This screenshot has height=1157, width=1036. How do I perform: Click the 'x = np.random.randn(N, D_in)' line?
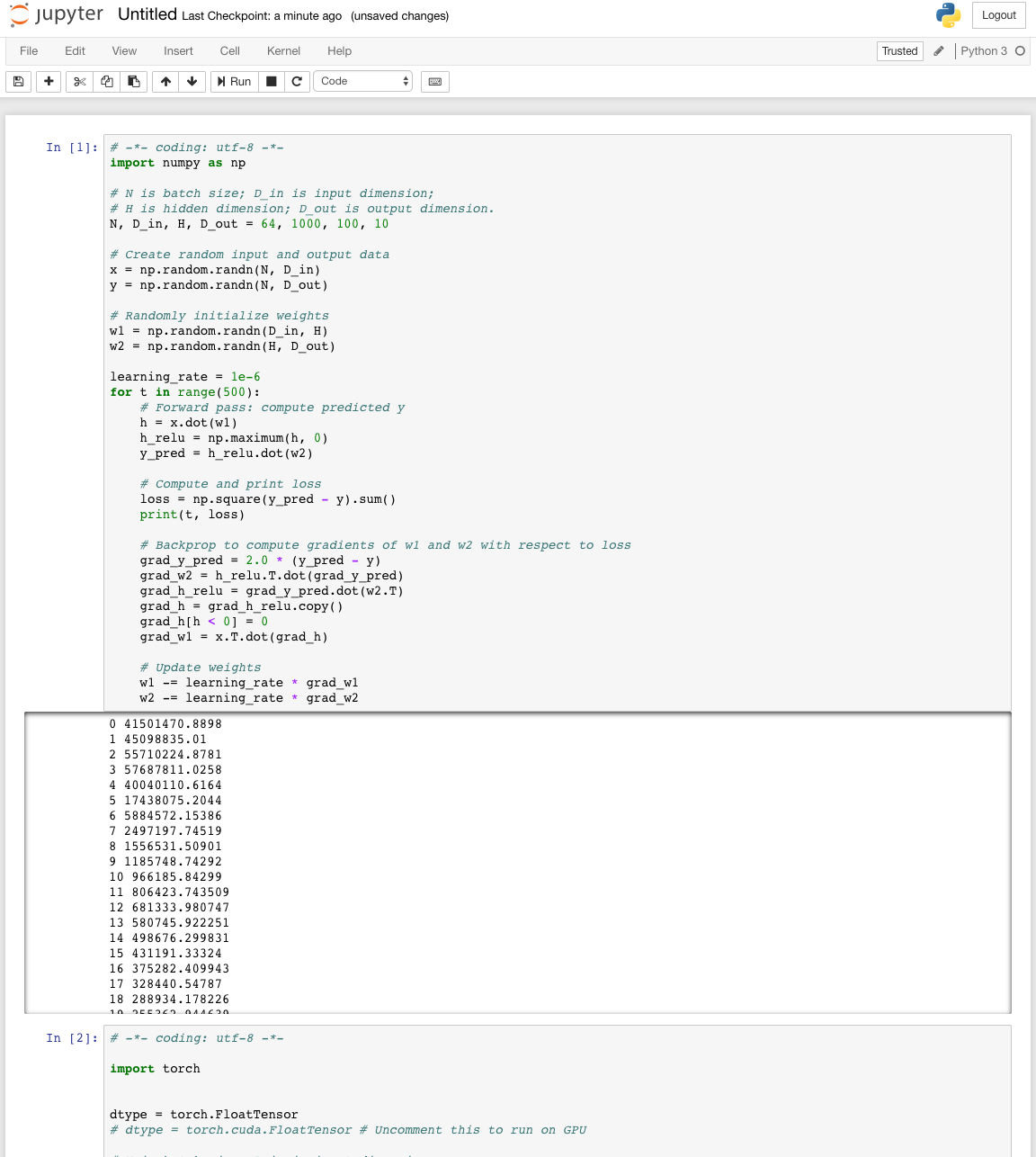point(215,270)
